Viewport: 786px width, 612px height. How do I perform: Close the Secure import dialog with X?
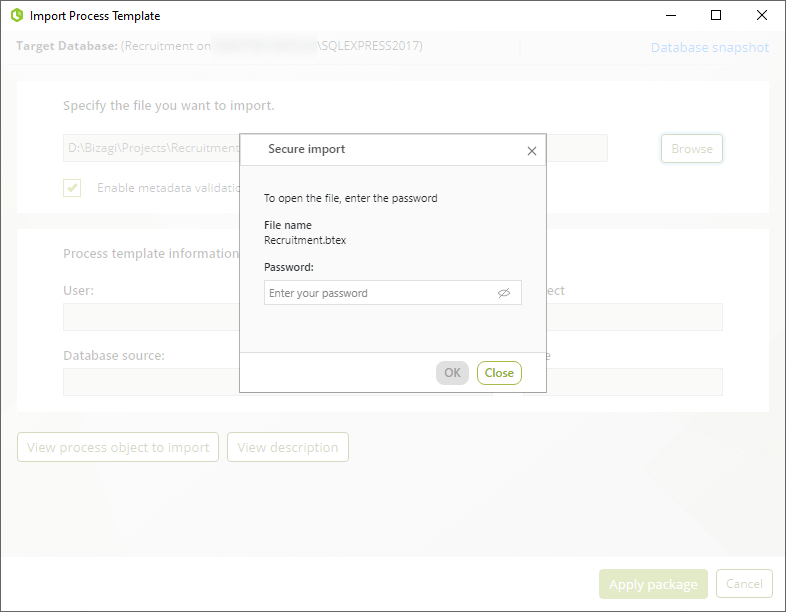[532, 151]
